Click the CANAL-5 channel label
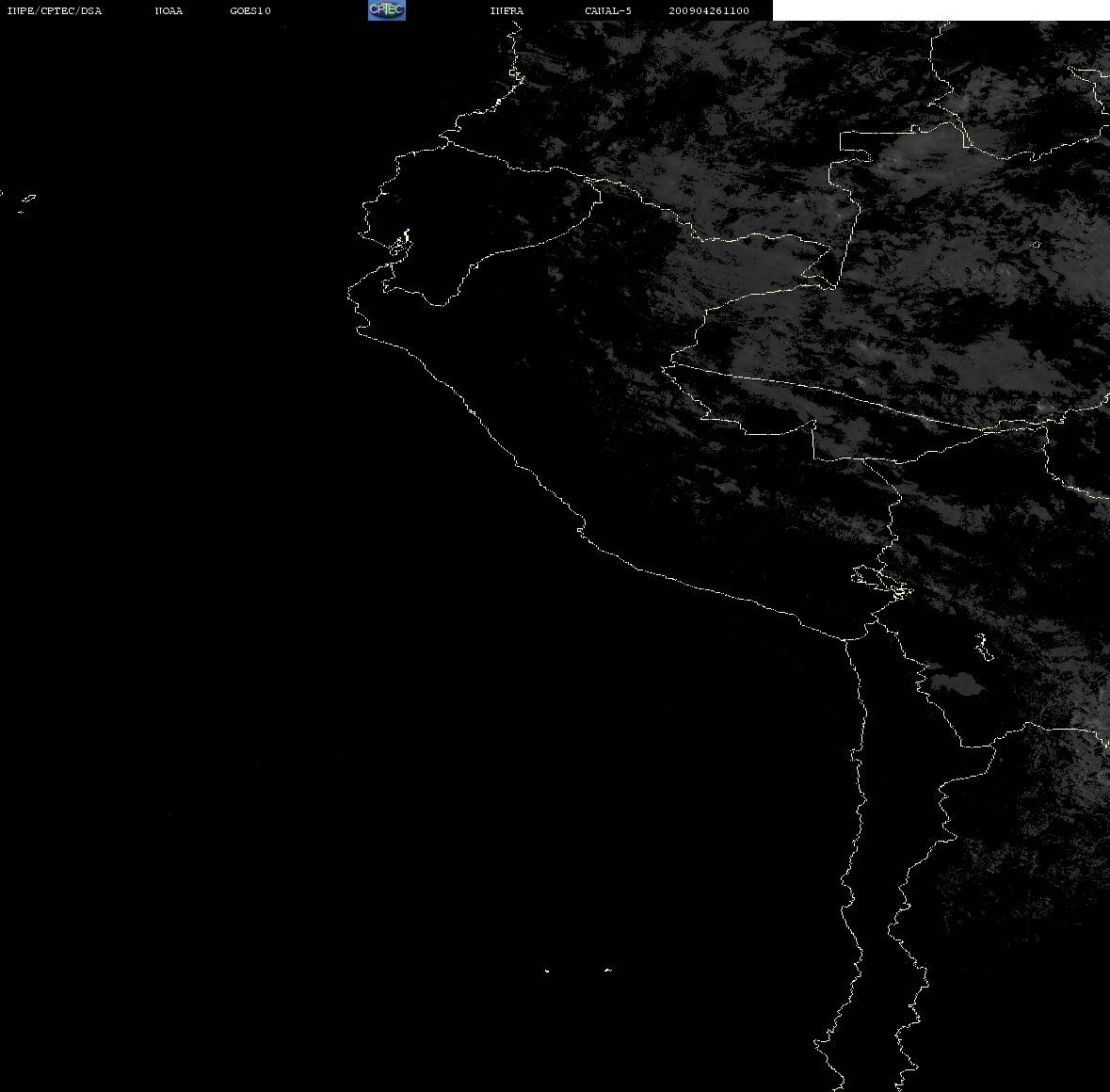1110x1092 pixels. 608,10
